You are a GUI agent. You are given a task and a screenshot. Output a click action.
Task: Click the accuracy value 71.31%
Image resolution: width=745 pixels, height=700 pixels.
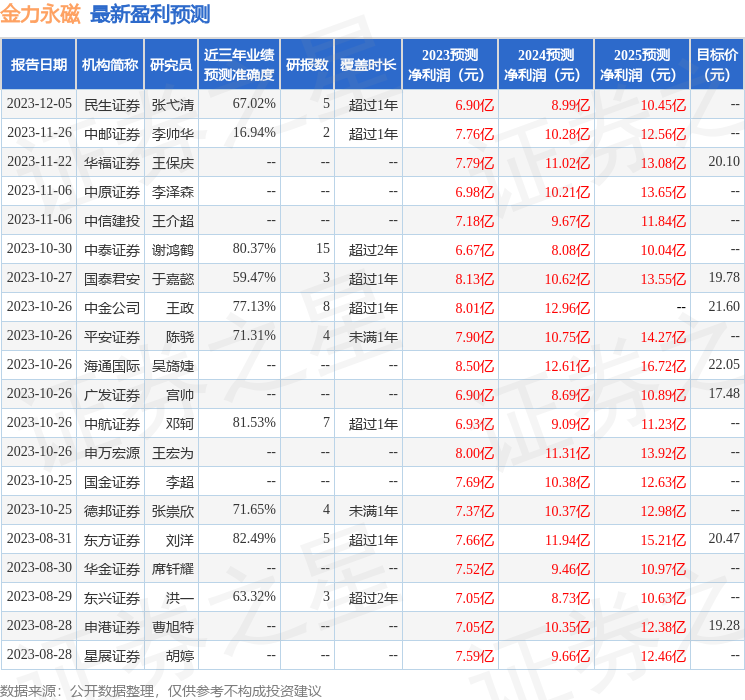pyautogui.click(x=254, y=336)
